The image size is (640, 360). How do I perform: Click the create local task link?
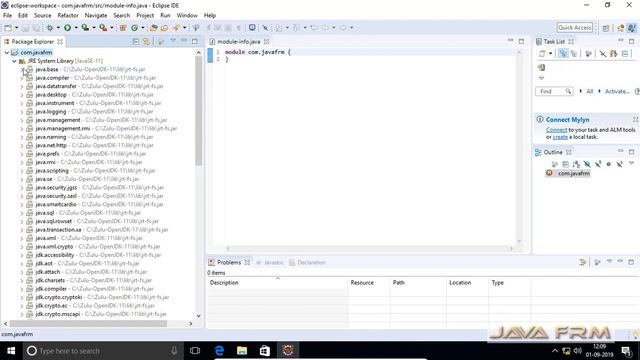click(560, 137)
